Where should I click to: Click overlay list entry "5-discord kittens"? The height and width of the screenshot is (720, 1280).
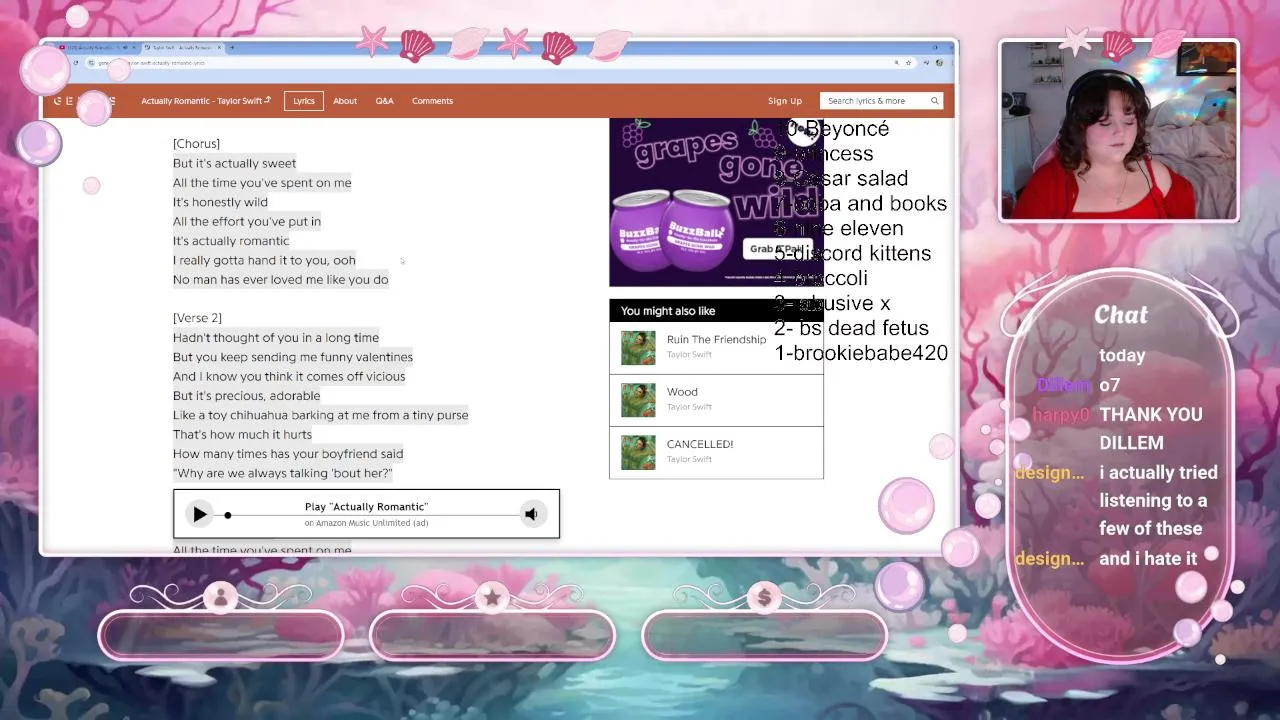pos(852,253)
